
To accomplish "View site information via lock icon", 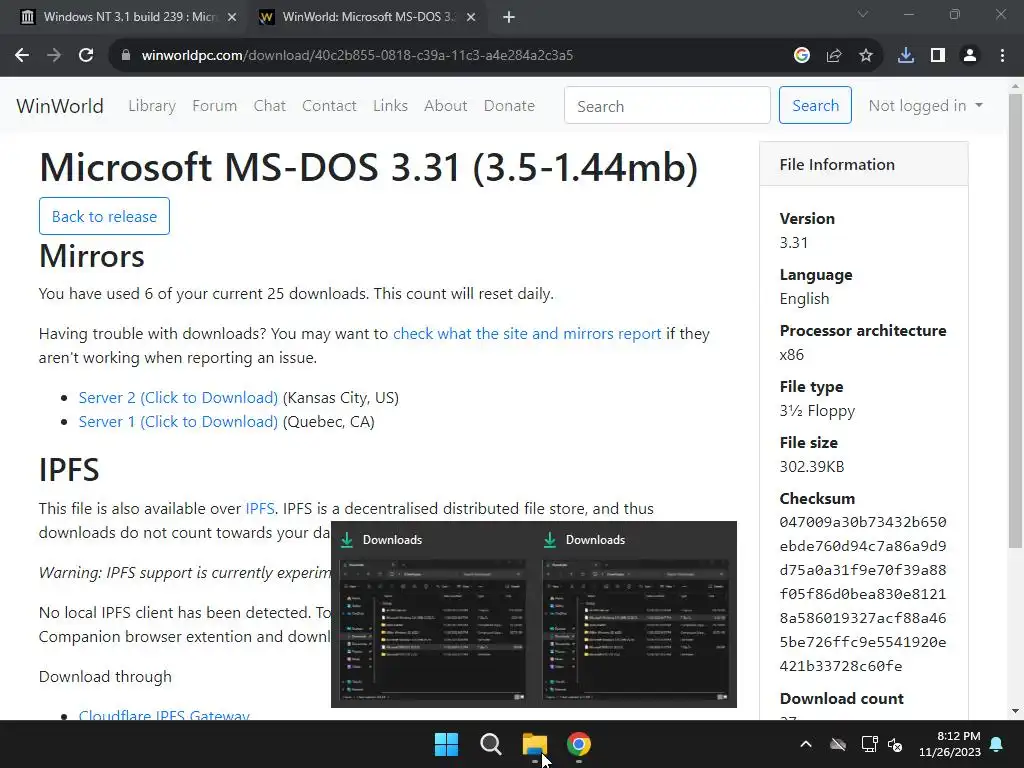I will point(126,56).
